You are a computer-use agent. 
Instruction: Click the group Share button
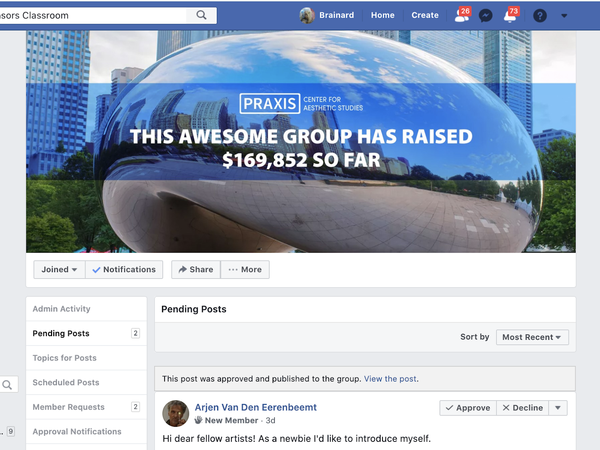click(x=196, y=269)
